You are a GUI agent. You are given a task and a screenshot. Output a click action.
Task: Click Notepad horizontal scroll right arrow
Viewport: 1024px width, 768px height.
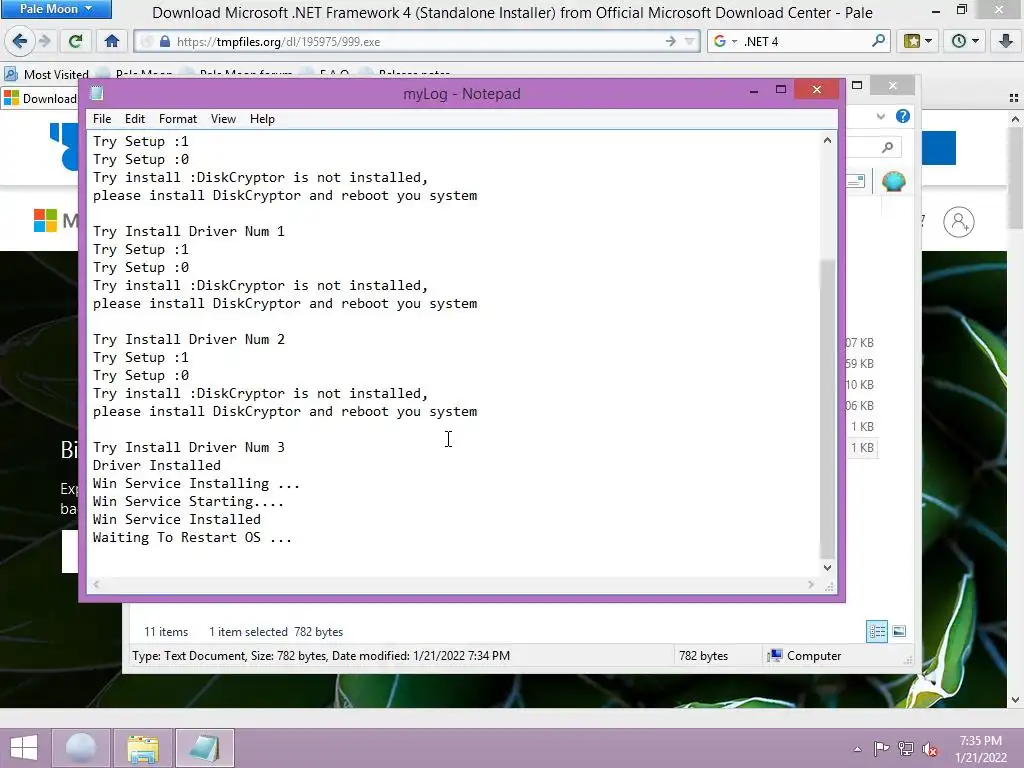(x=811, y=584)
